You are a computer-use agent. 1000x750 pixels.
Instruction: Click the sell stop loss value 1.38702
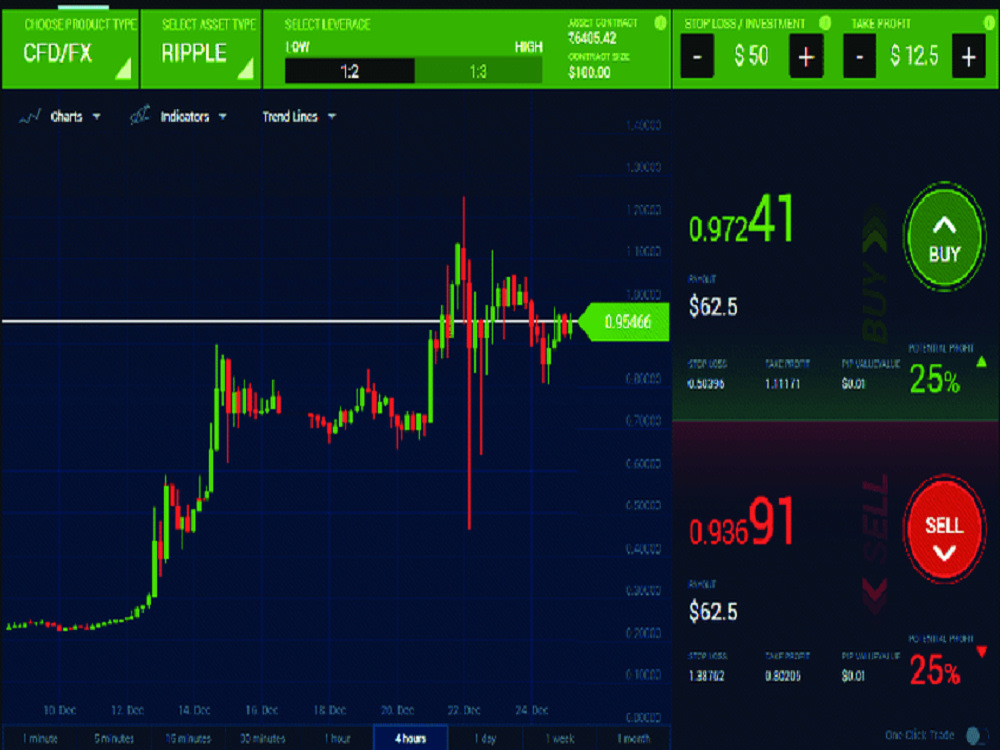pos(707,676)
